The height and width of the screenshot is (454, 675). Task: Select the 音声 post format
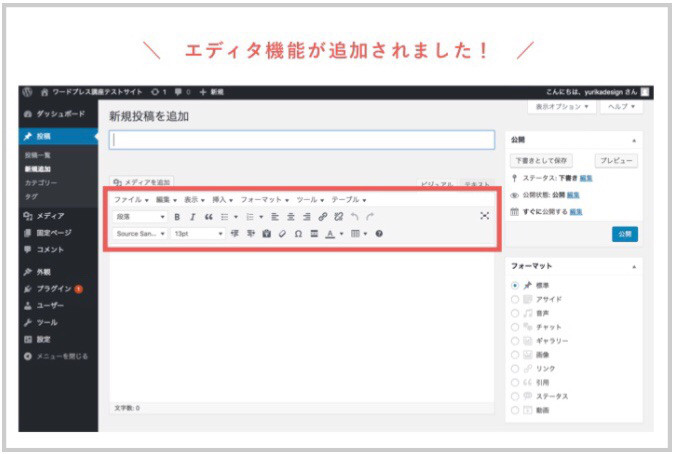point(515,313)
